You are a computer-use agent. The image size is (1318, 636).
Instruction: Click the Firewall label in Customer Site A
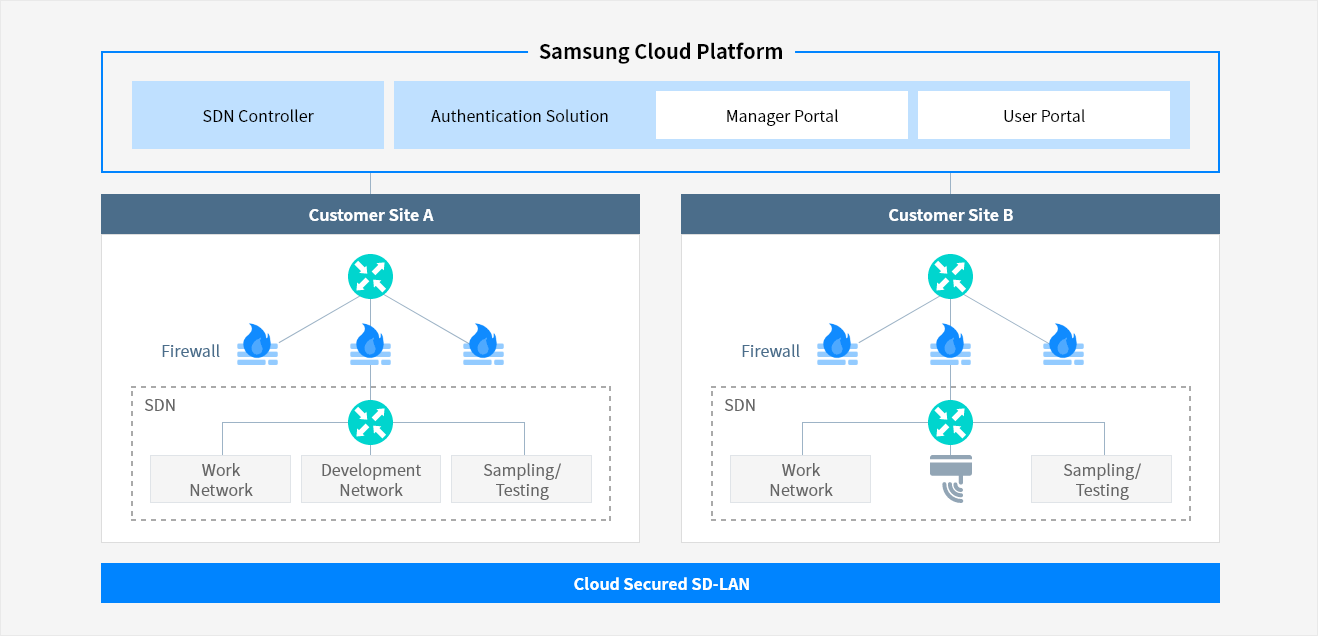coord(191,351)
